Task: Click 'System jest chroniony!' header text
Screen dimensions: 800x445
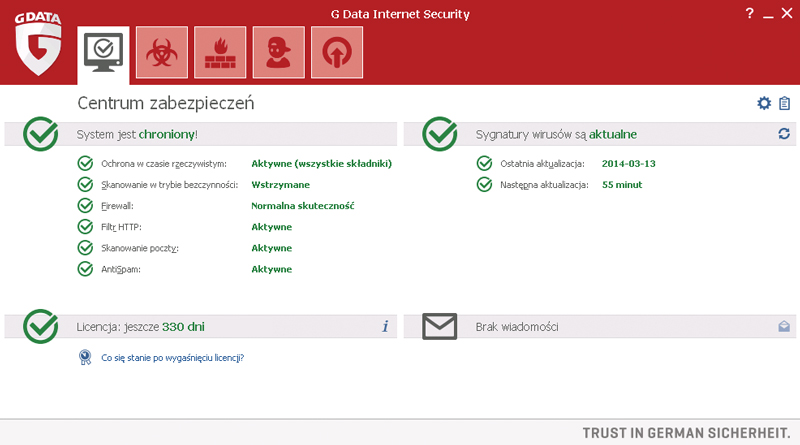Action: (137, 135)
